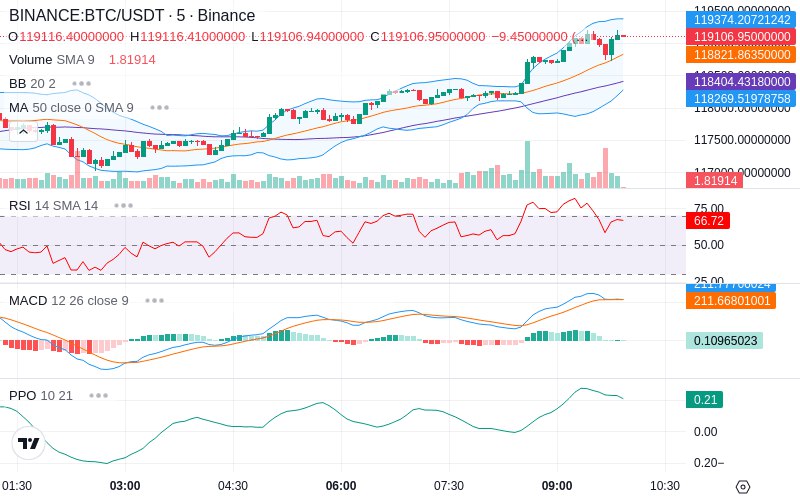The height and width of the screenshot is (500, 800).
Task: Click the close price value C119106.95000000
Action: (x=428, y=37)
